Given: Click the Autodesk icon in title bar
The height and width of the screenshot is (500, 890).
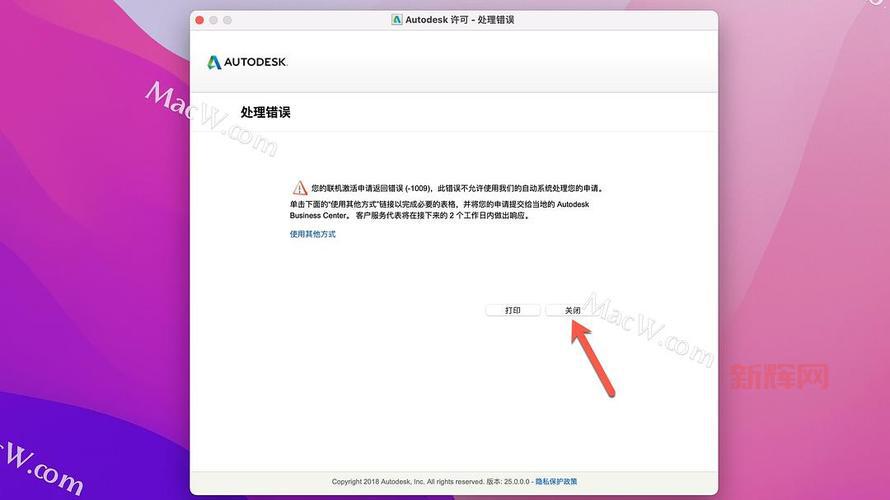Looking at the screenshot, I should coord(397,20).
